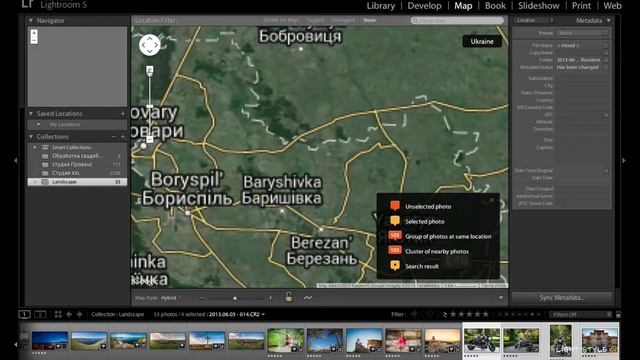640x360 pixels.
Task: Open the metadata Preset dropdown
Action: click(583, 33)
